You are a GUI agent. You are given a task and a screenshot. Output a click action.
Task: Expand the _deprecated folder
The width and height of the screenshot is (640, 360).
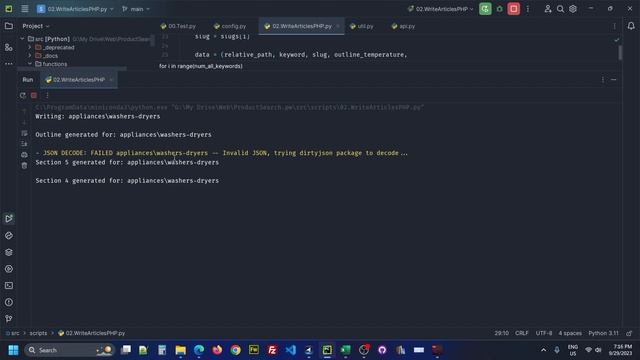pos(30,47)
